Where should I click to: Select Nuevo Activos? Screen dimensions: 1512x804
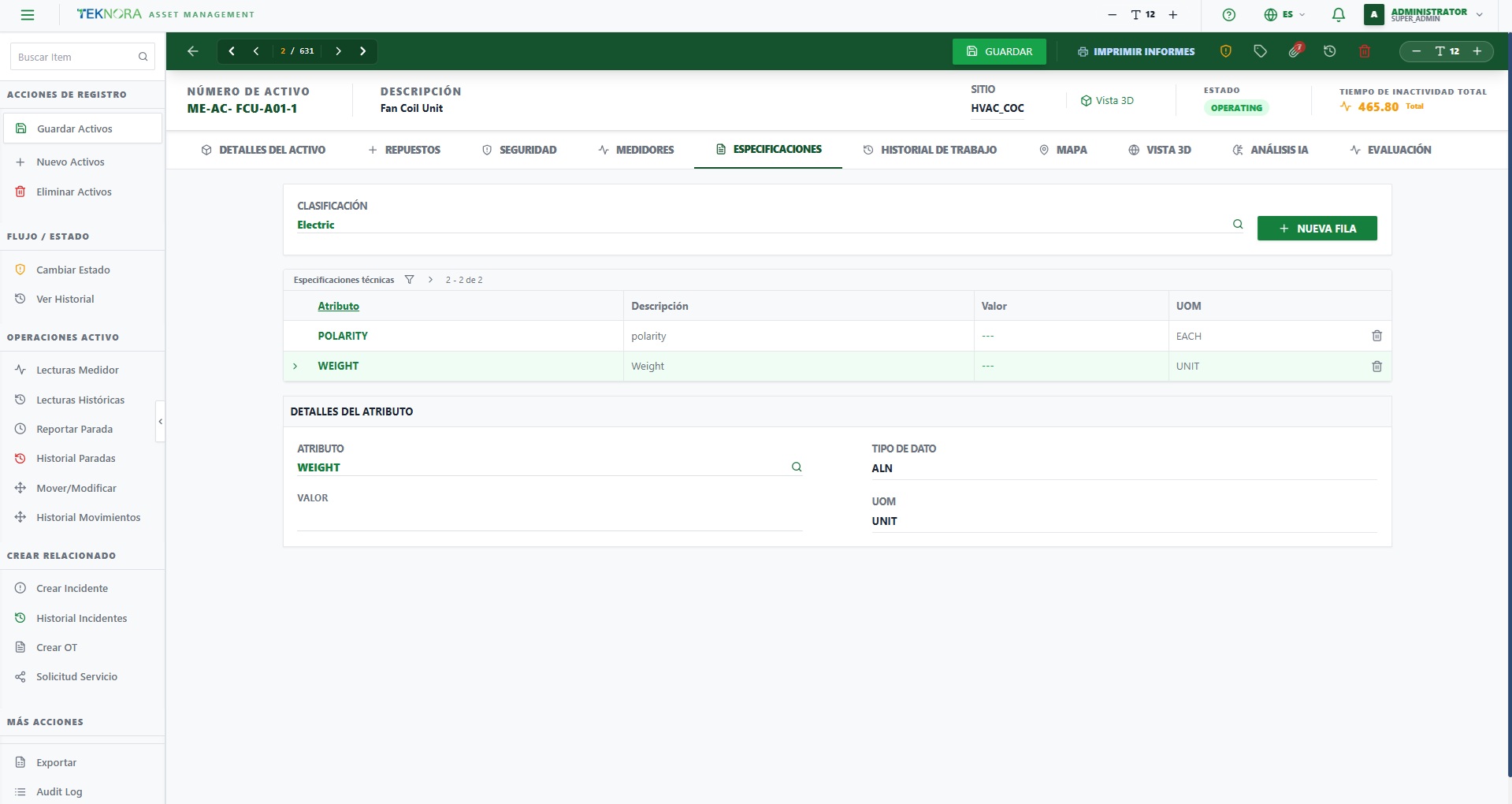tap(70, 162)
